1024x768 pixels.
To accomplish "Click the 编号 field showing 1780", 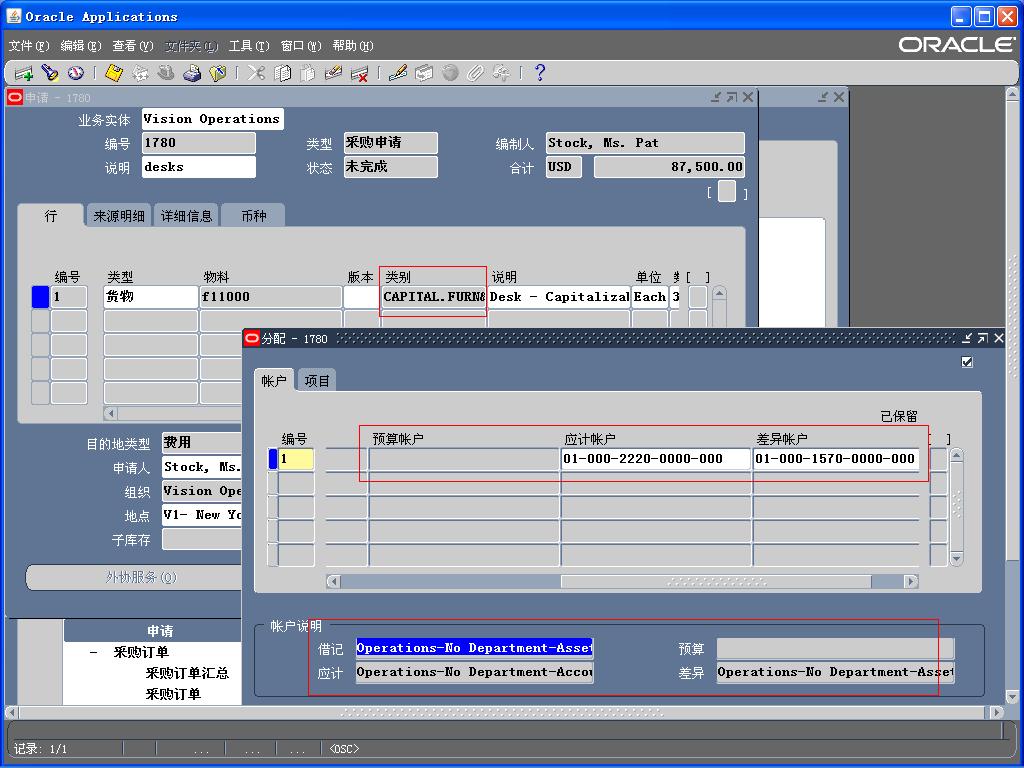I will pyautogui.click(x=199, y=142).
